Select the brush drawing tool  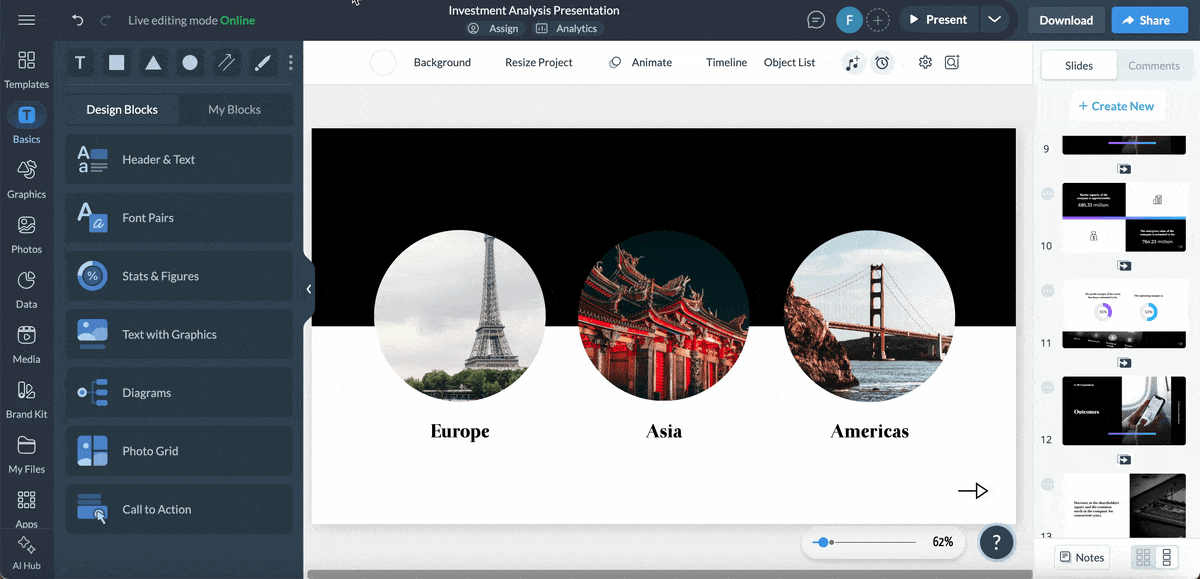coord(262,62)
